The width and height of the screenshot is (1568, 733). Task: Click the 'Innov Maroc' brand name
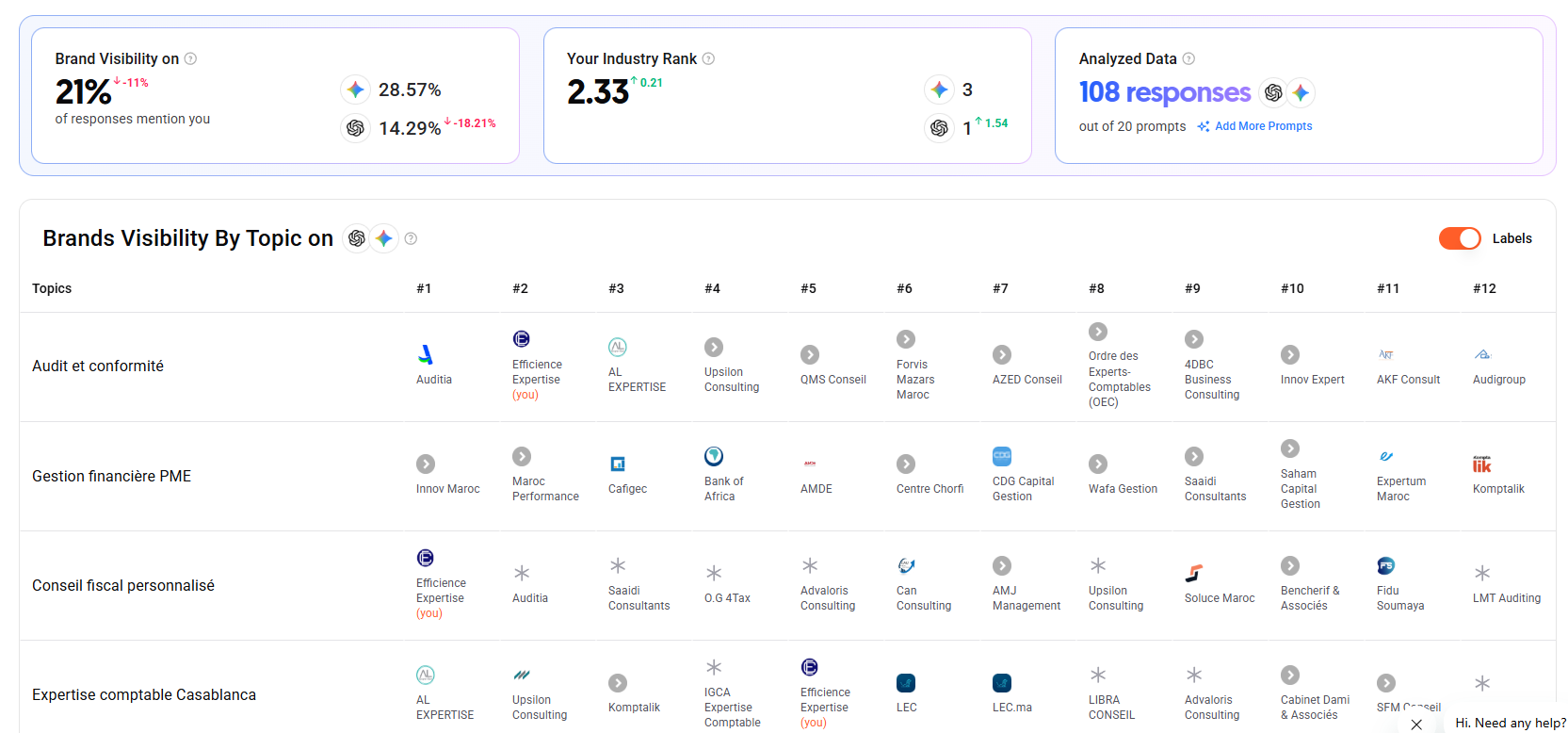point(448,489)
